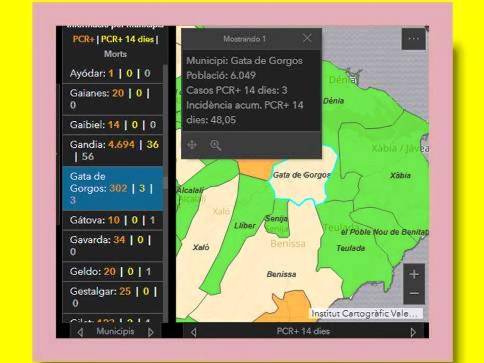484x363 pixels.
Task: Select Ayódar entry in the list
Action: (x=113, y=73)
